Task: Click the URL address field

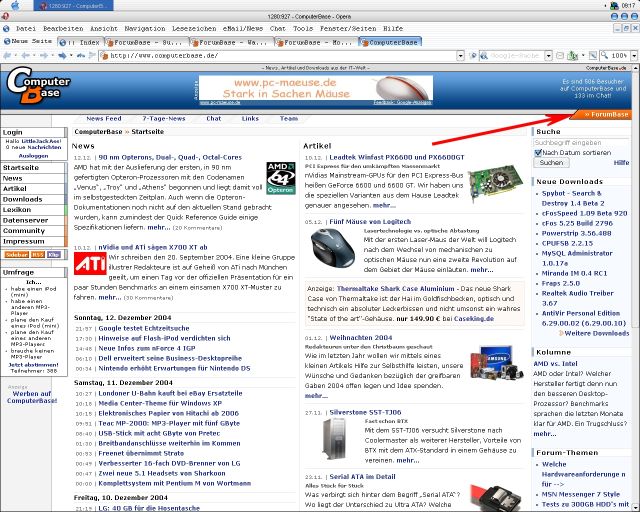Action: (x=278, y=56)
